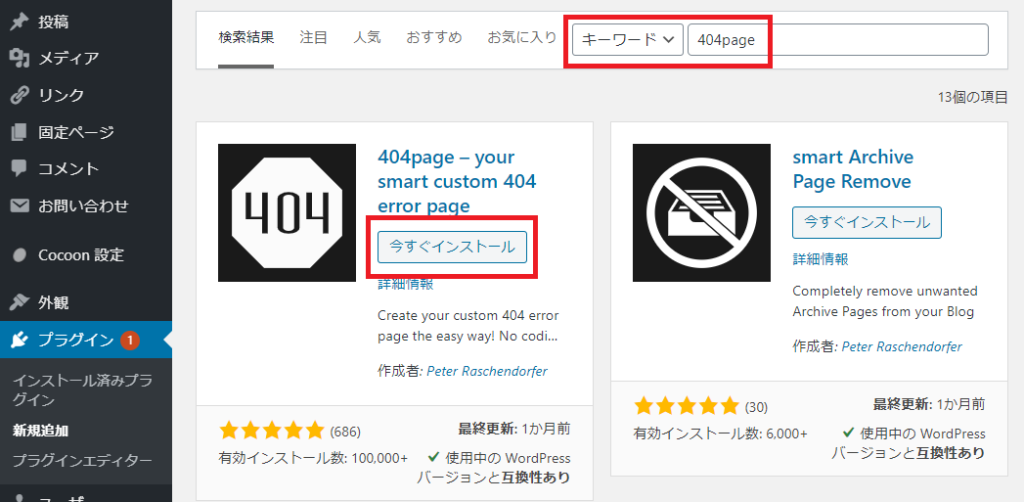This screenshot has height=502, width=1024.
Task: Click the star rating on the 404page card
Action: (272, 430)
